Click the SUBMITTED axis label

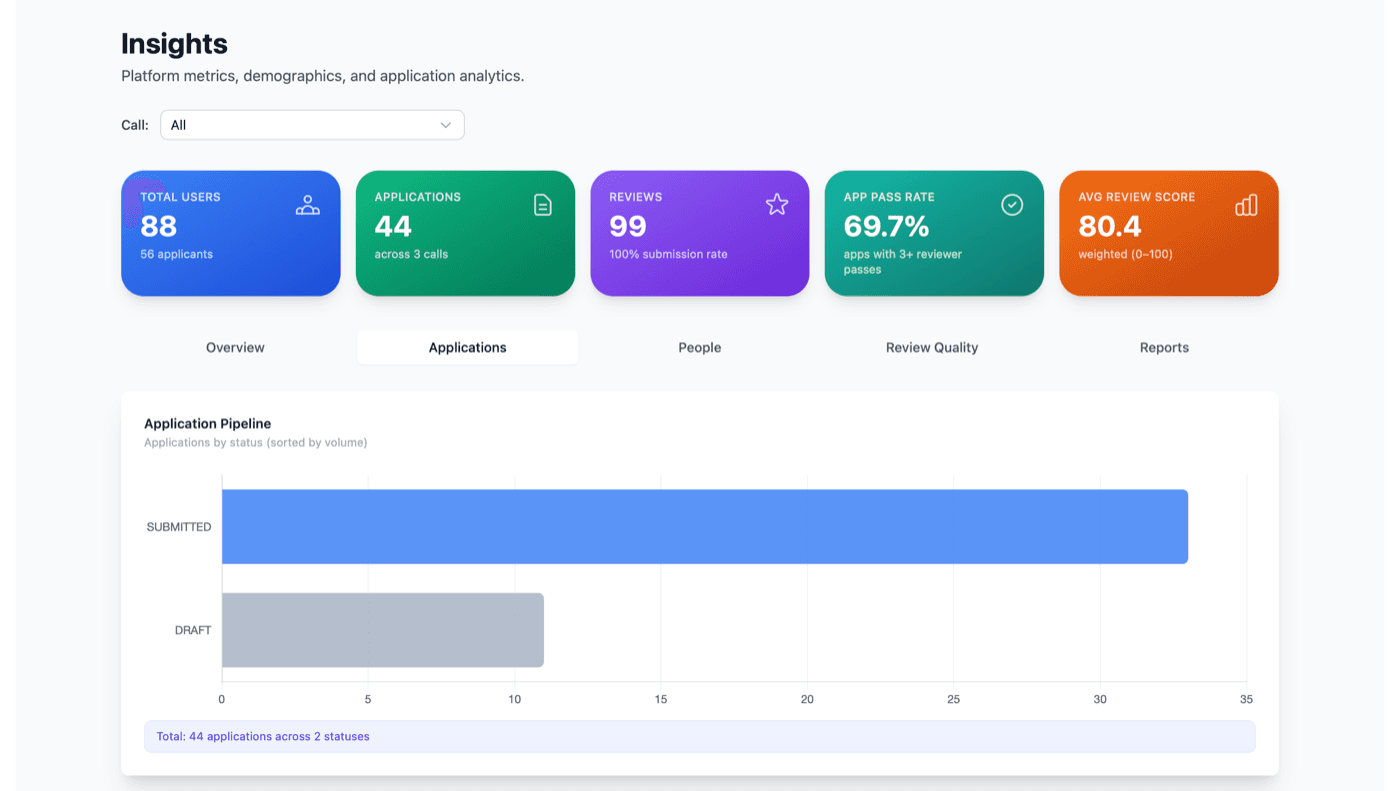tap(179, 527)
